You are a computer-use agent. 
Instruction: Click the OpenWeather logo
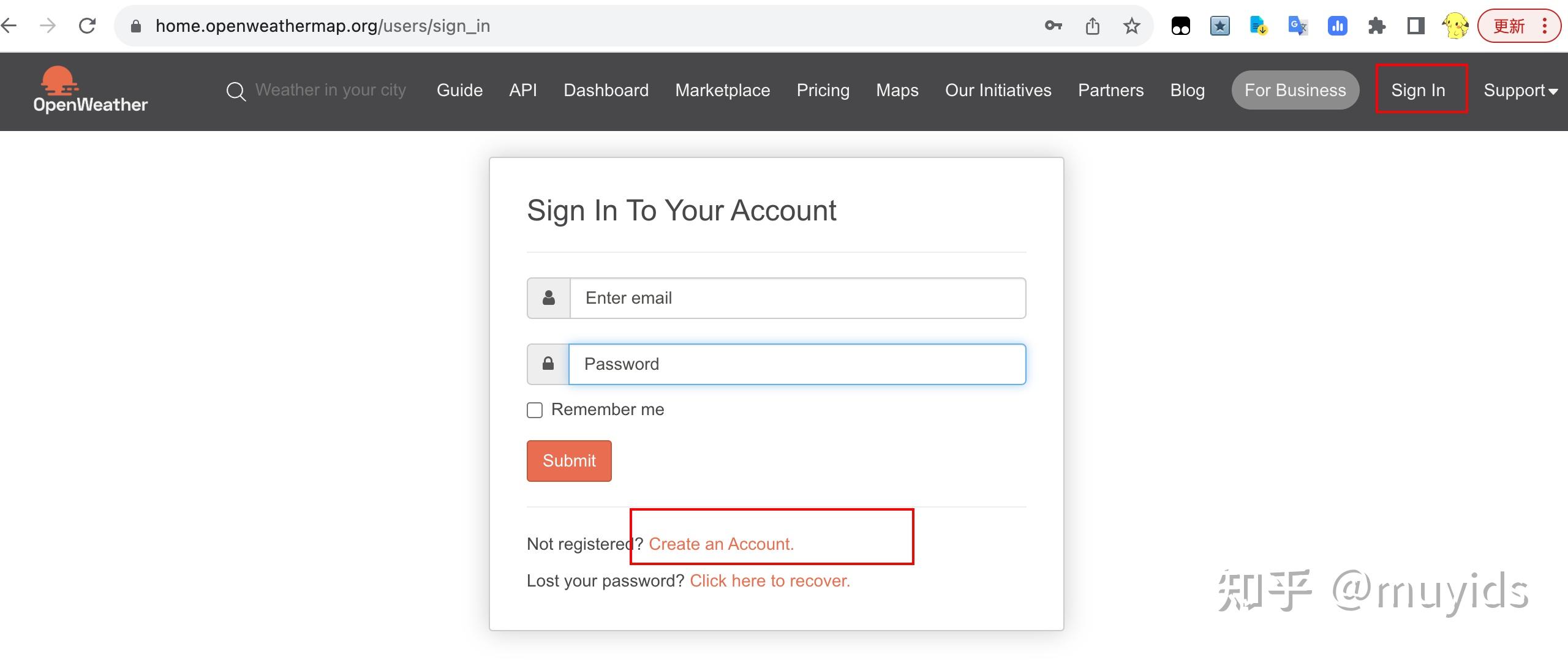(90, 90)
